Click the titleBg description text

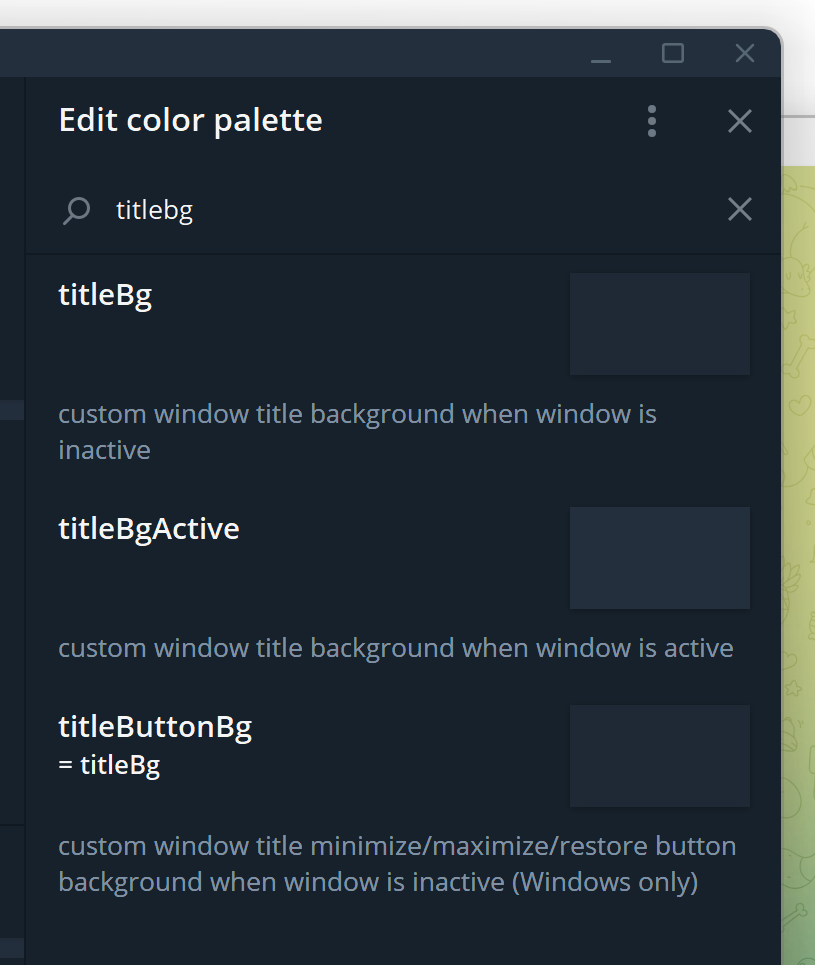pos(357,431)
